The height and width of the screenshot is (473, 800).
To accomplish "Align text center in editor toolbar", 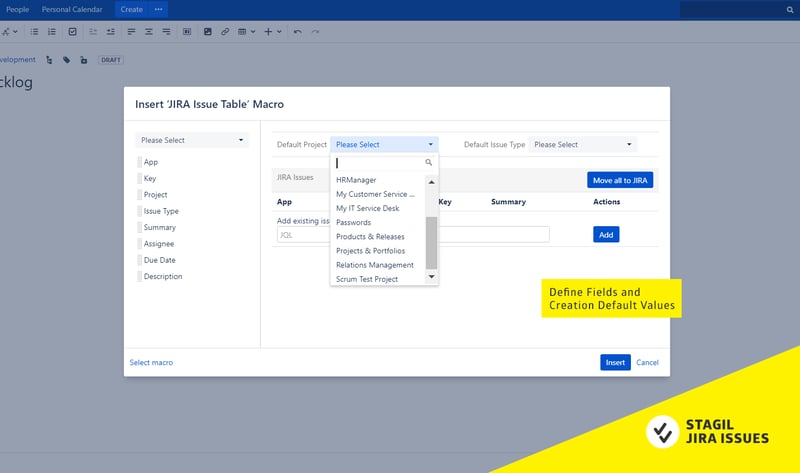I will [x=148, y=32].
